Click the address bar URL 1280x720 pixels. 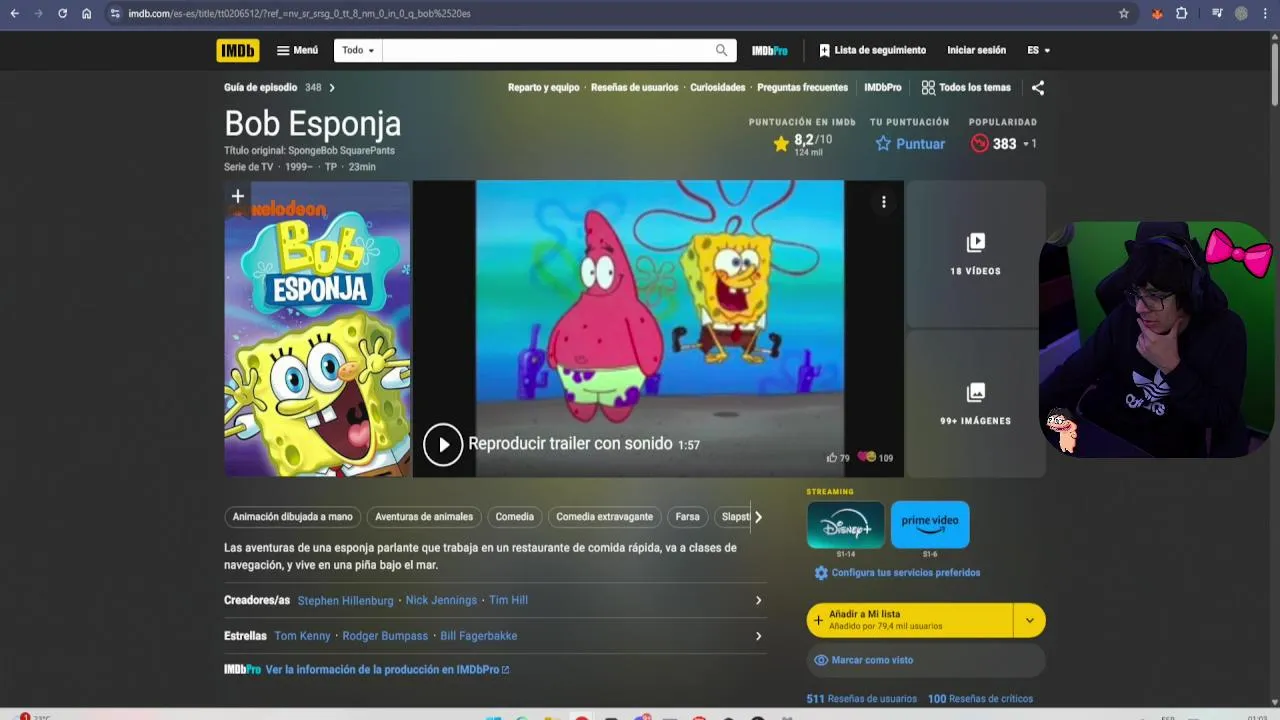click(300, 14)
